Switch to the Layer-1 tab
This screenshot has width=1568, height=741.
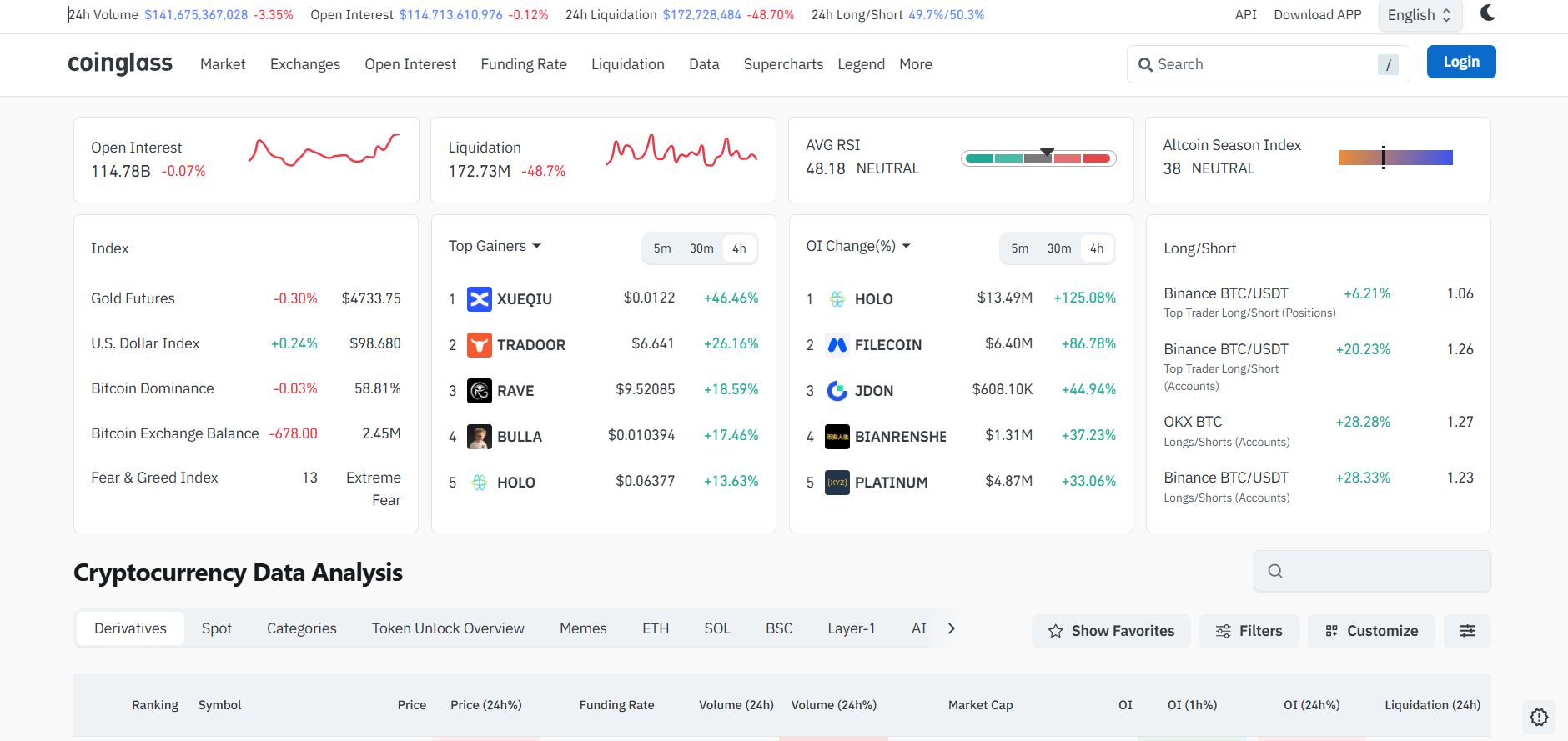click(852, 628)
